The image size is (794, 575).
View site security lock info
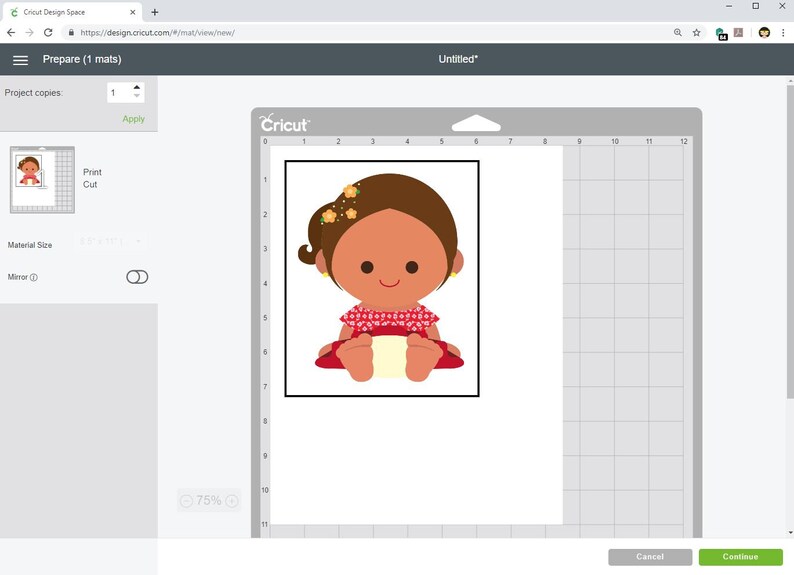(71, 32)
